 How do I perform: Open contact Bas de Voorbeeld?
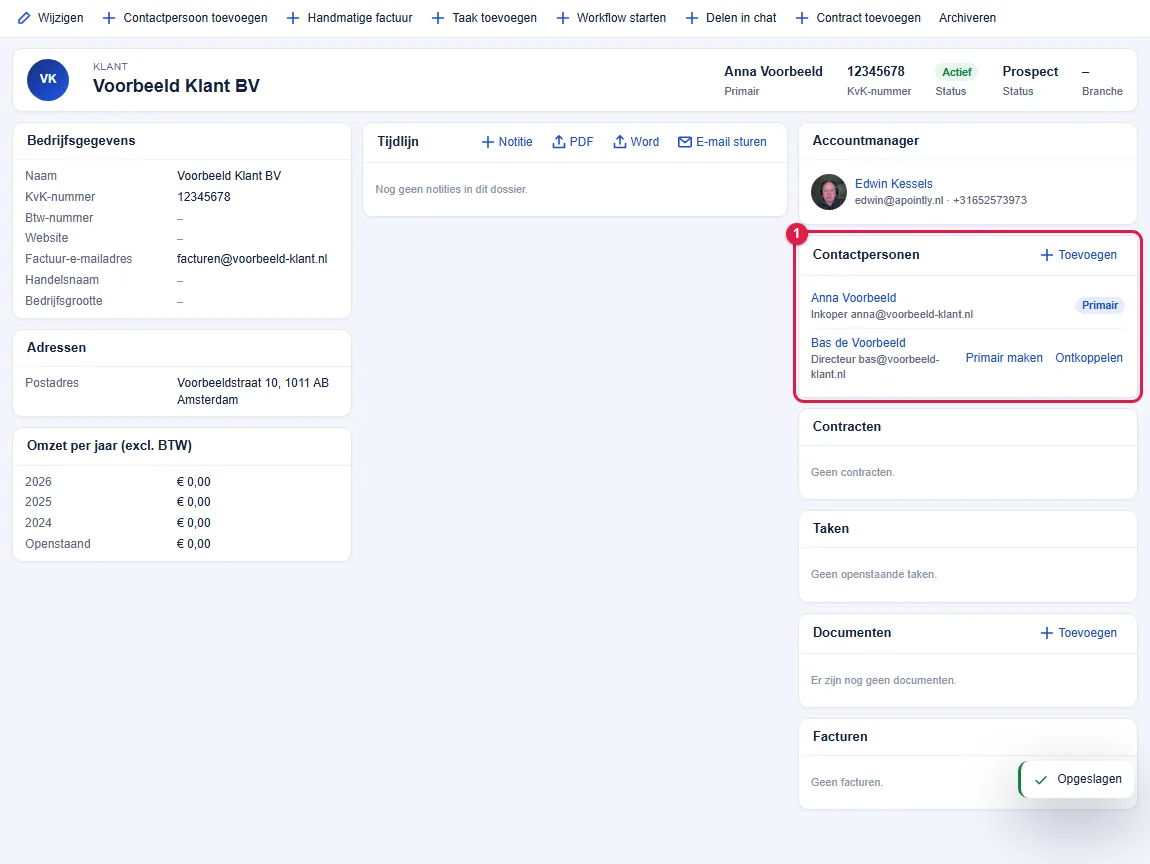pyautogui.click(x=858, y=343)
